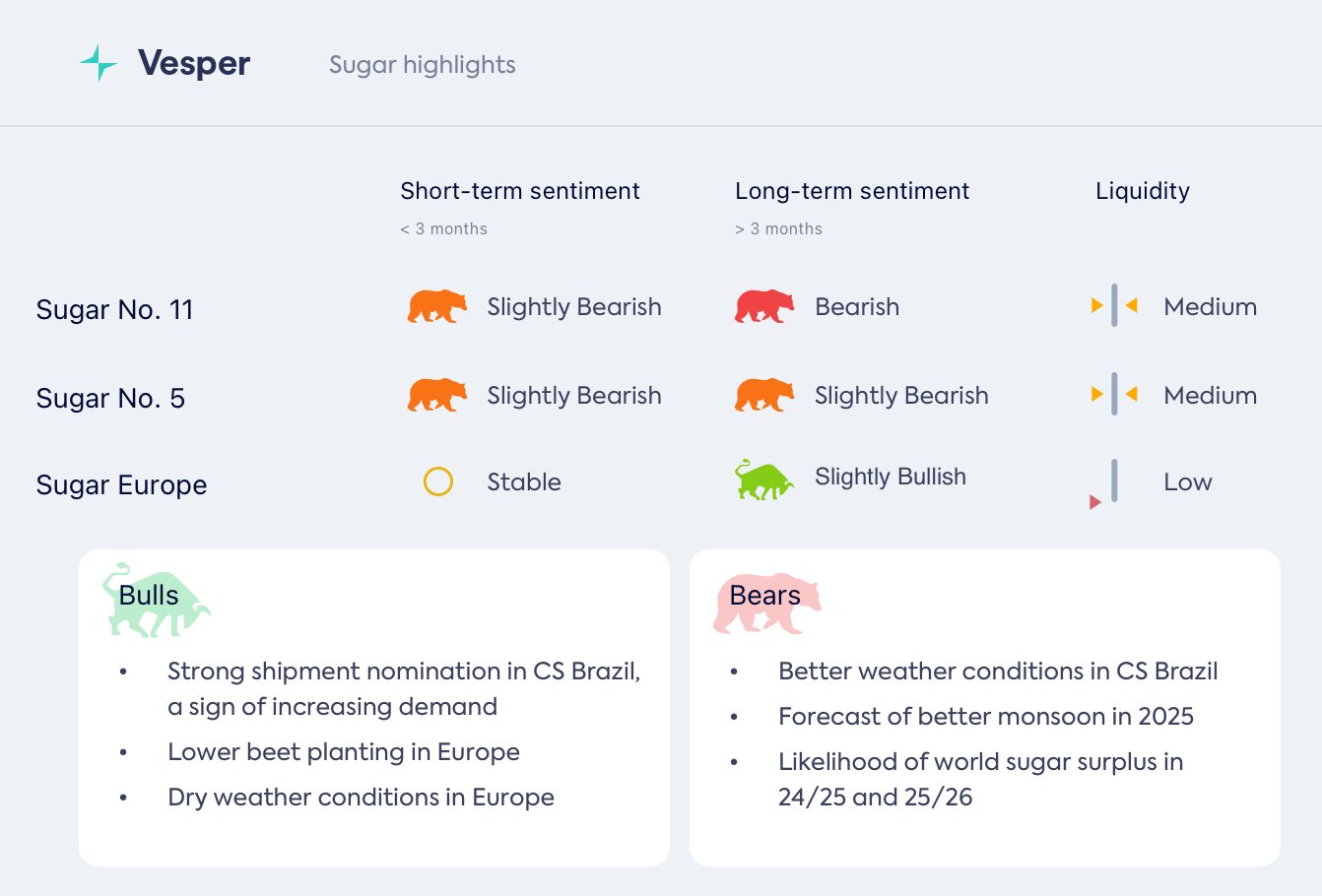Select the Sugar No. 11 row label
This screenshot has height=896, width=1322.
(114, 310)
